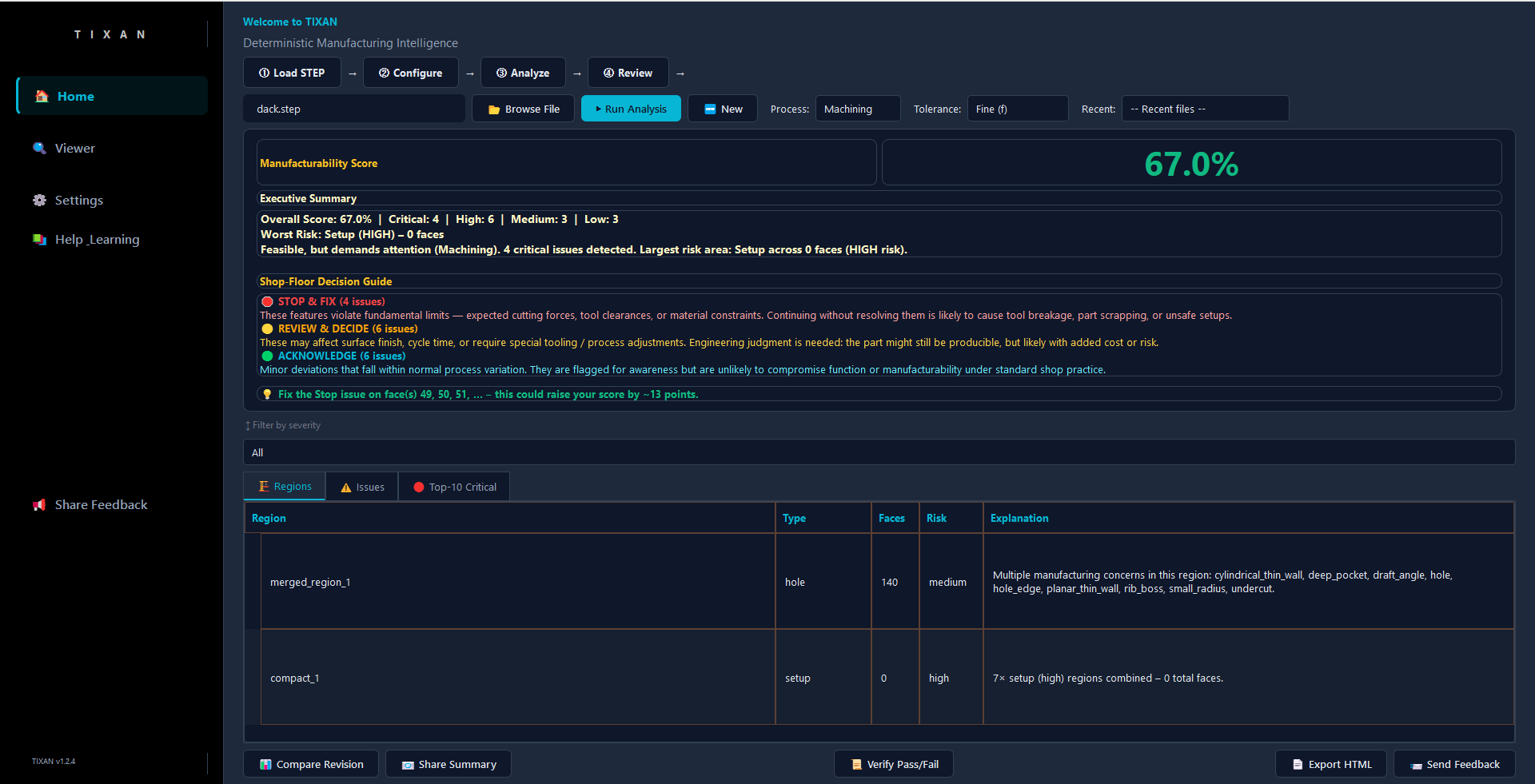This screenshot has width=1535, height=784.
Task: Click Send Feedback button
Action: pos(1454,764)
